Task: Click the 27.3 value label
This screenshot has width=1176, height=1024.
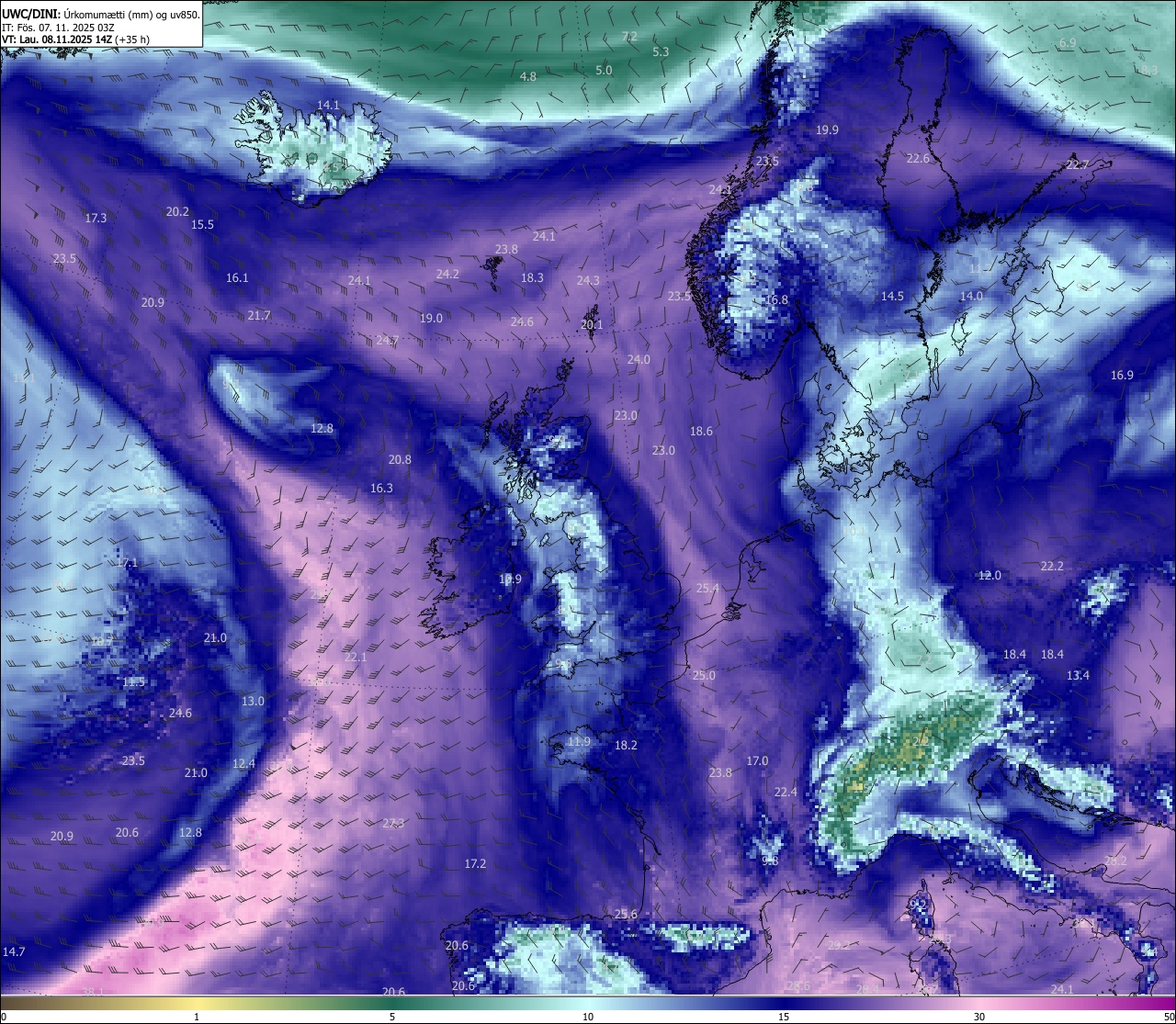Action: click(393, 824)
